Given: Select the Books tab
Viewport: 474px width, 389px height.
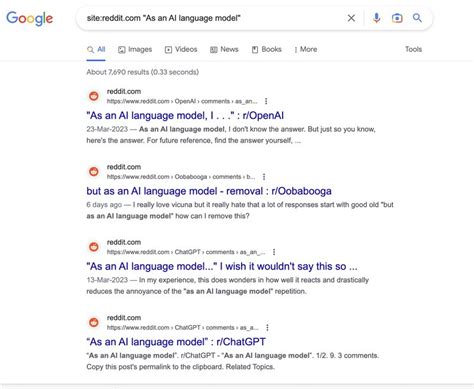Looking at the screenshot, I should (x=266, y=49).
